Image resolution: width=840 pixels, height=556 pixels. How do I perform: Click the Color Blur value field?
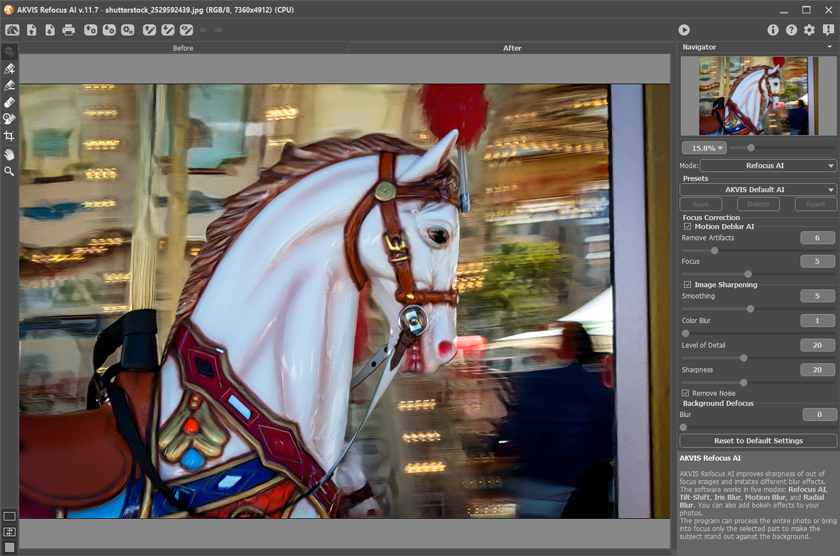tap(817, 320)
